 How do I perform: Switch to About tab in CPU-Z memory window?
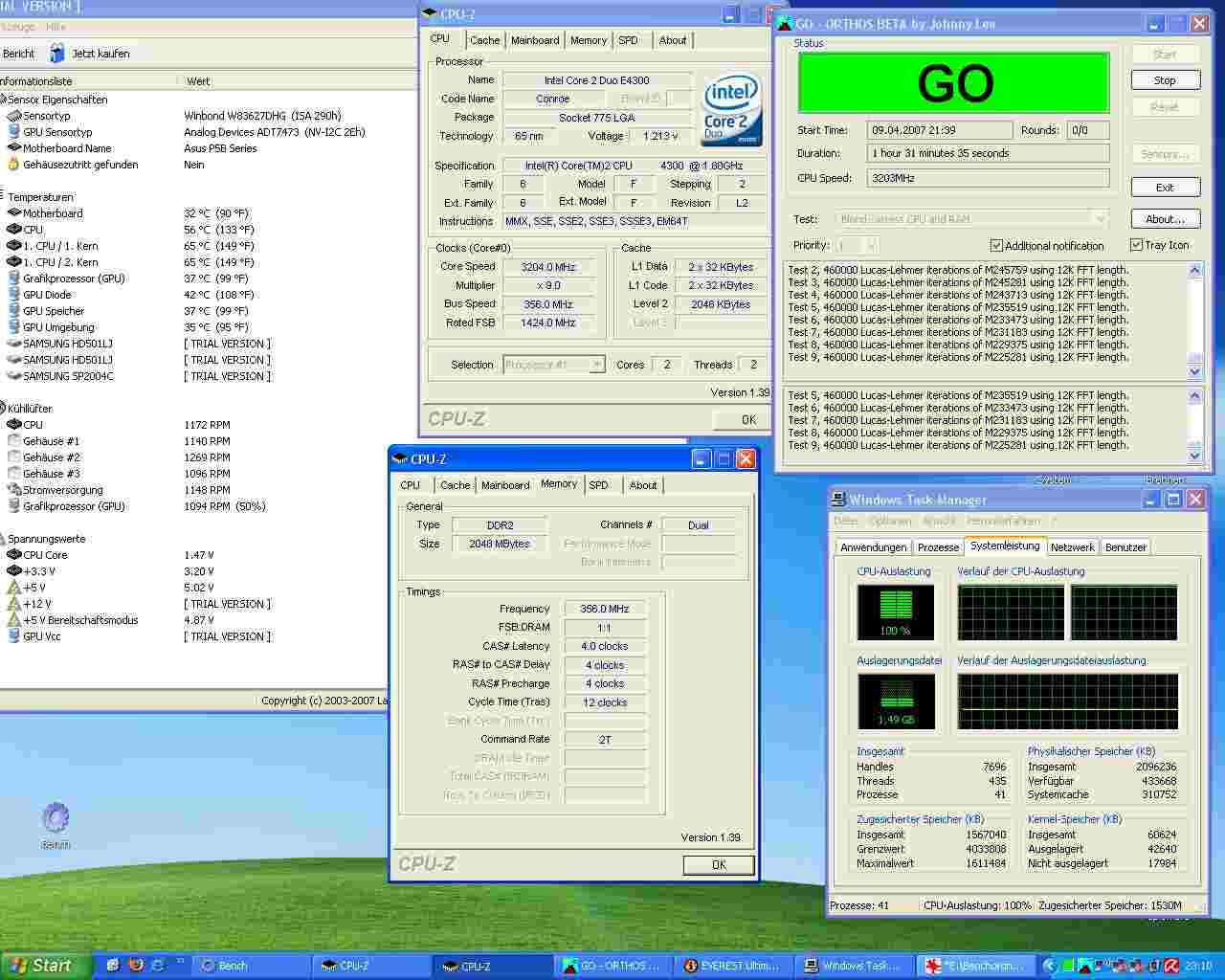tap(643, 485)
